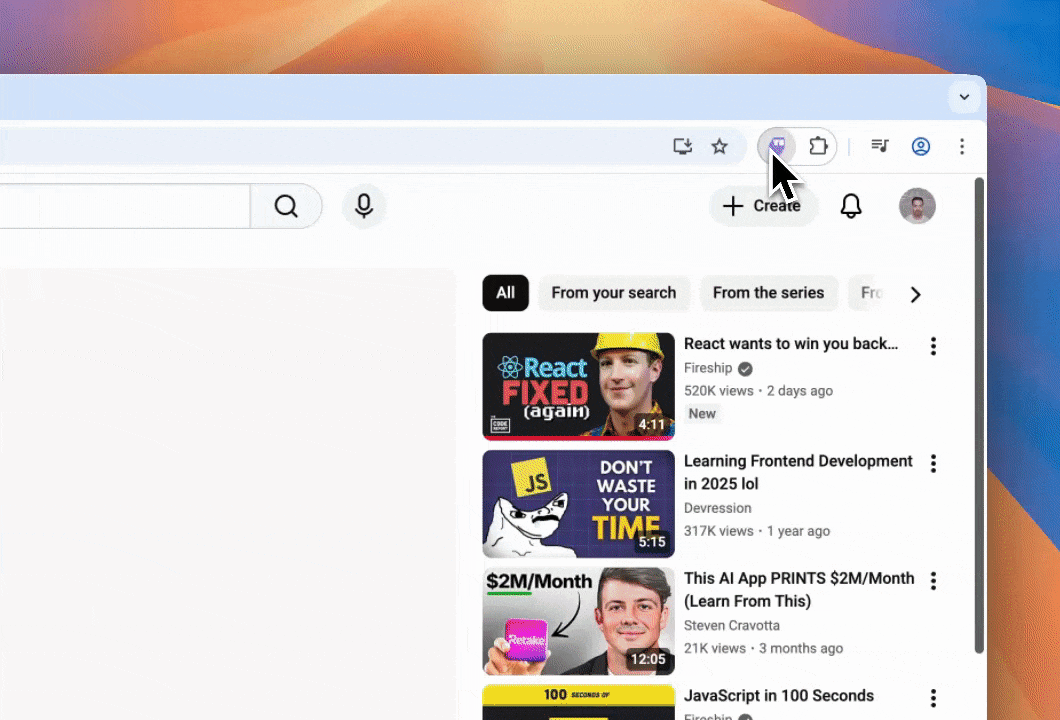Image resolution: width=1060 pixels, height=720 pixels.
Task: Start voice search with the microphone
Action: 364,206
